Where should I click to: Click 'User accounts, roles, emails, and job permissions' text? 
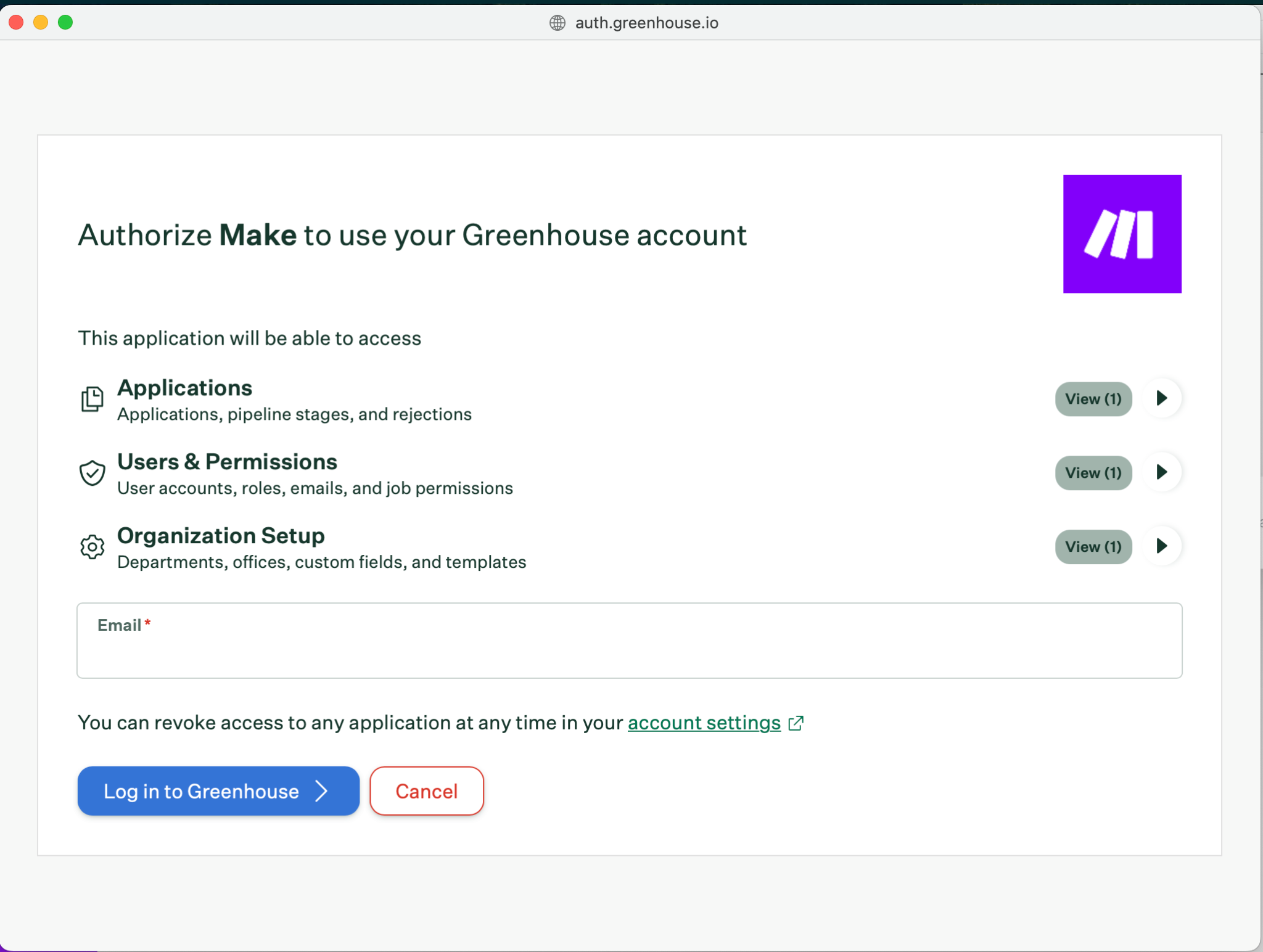[x=315, y=488]
